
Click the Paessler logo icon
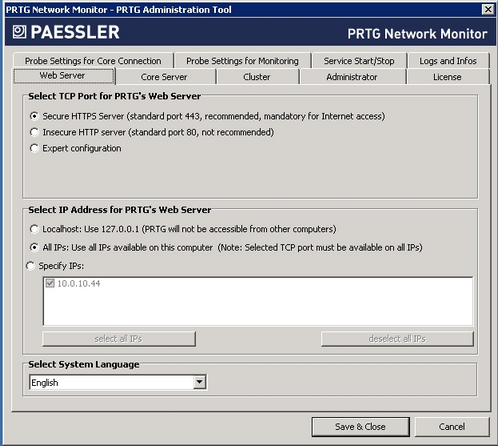tap(19, 32)
